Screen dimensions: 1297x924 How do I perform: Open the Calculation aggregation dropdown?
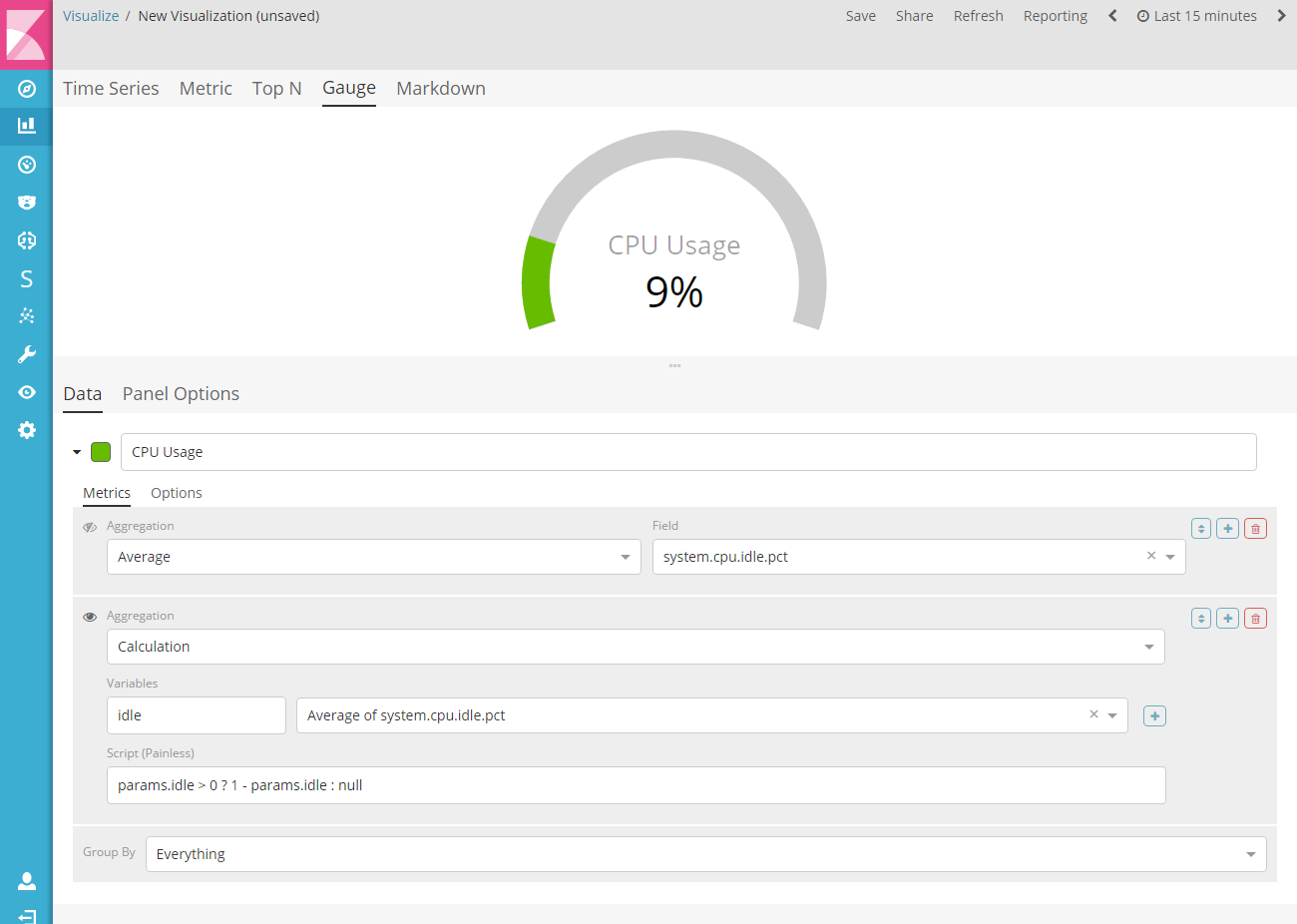click(x=635, y=647)
